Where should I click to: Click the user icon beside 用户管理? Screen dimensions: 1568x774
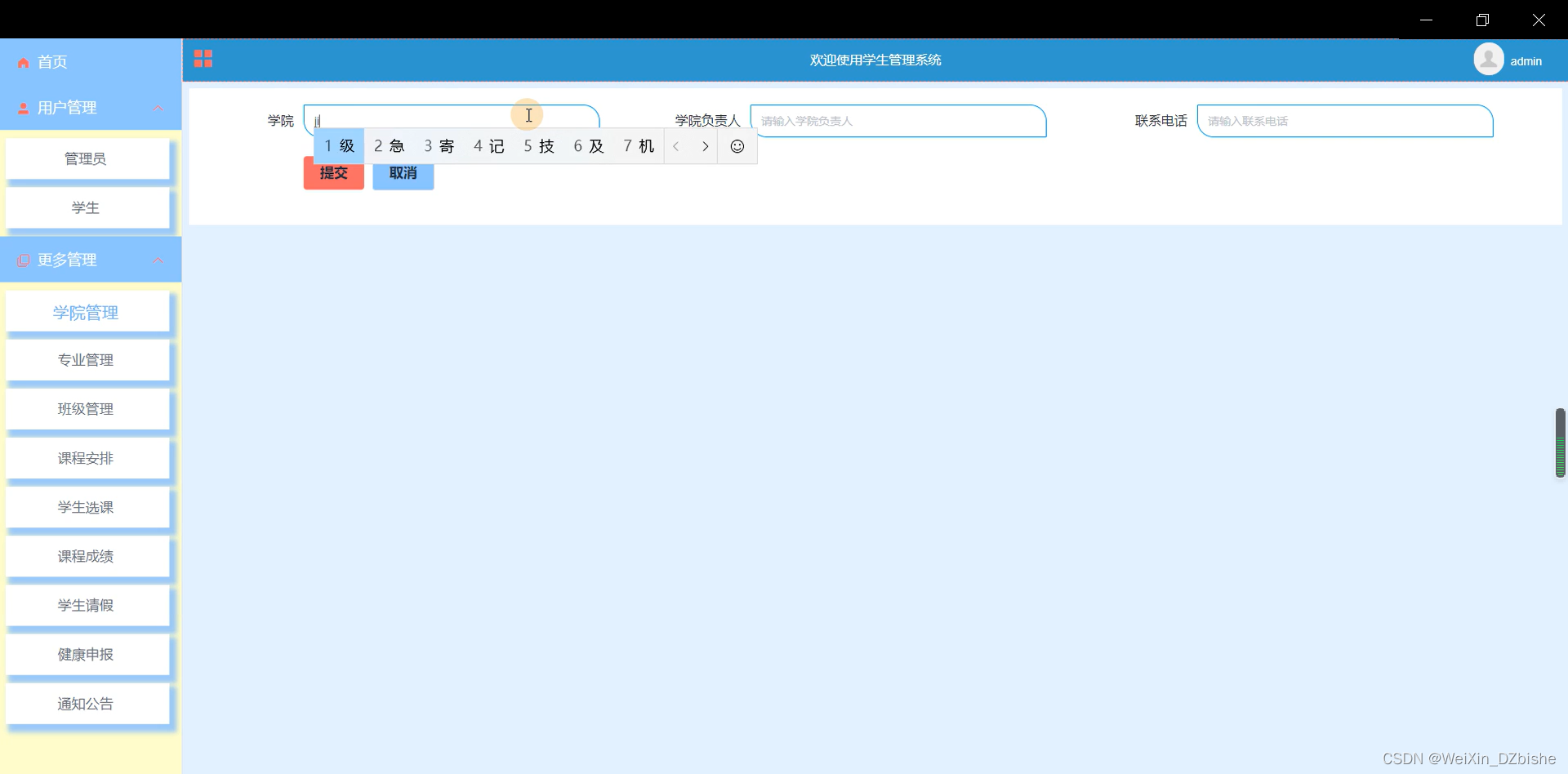coord(24,109)
